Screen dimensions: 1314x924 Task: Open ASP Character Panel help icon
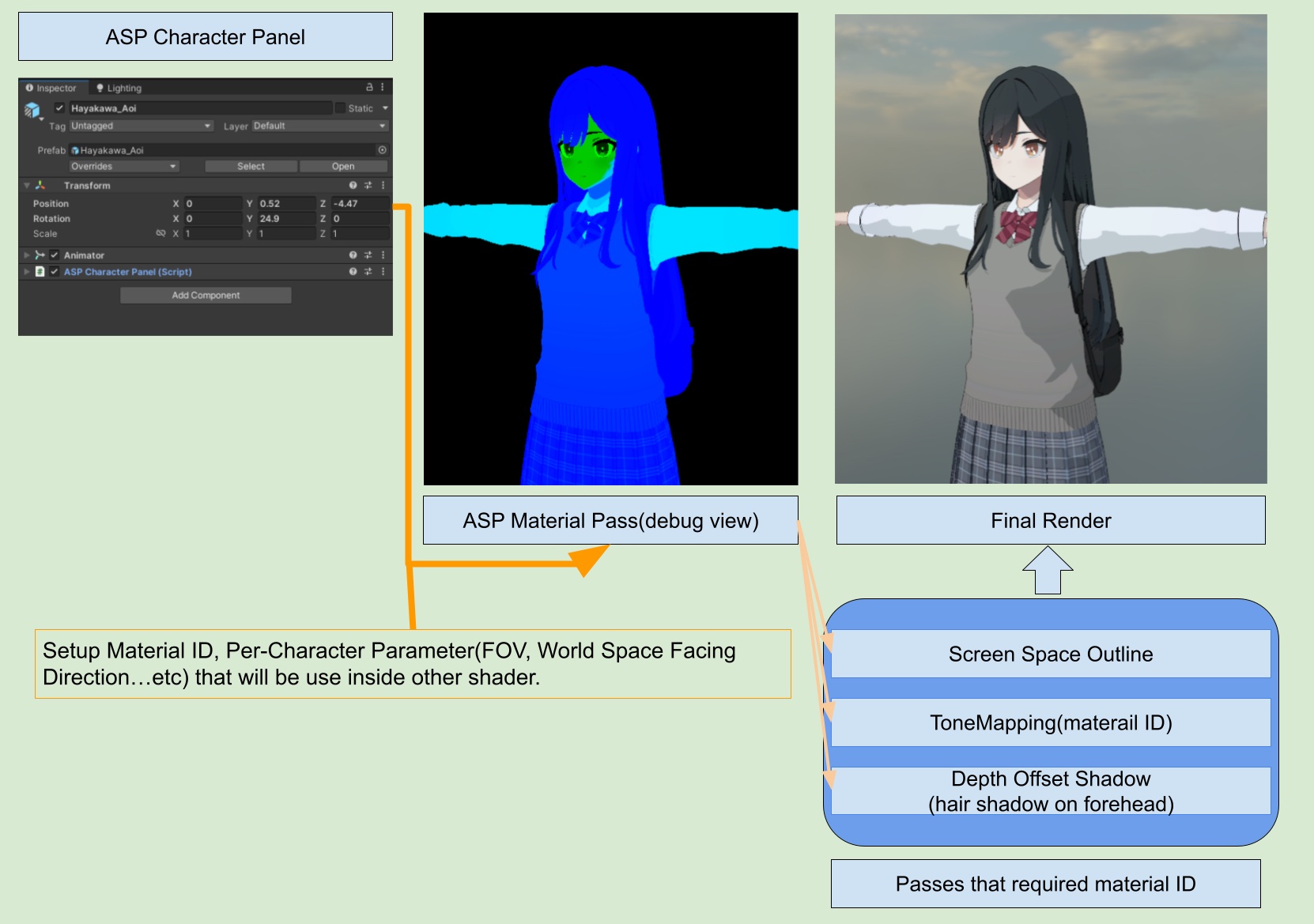pos(353,271)
